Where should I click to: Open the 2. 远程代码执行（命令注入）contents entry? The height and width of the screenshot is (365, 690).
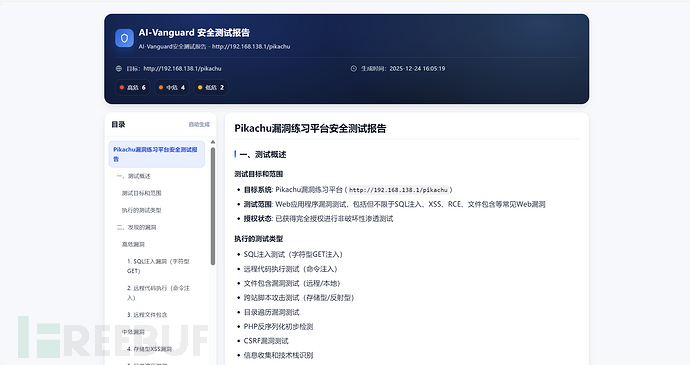click(x=158, y=293)
